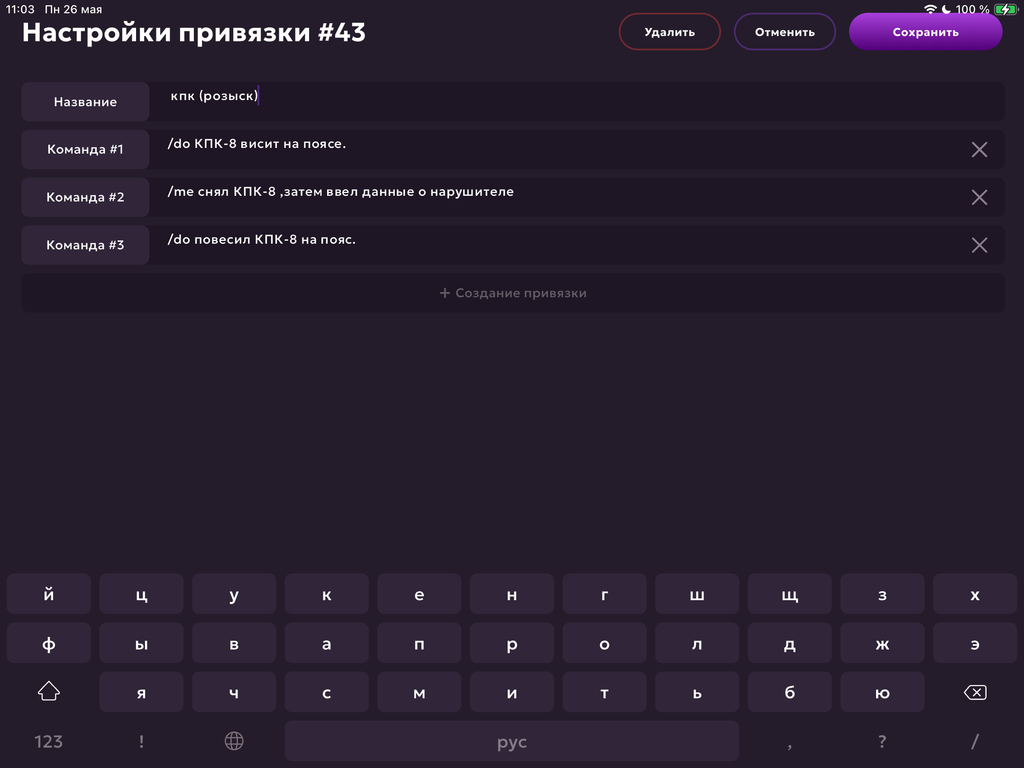Viewport: 1024px width, 768px height.
Task: Tap the л key
Action: click(x=697, y=644)
